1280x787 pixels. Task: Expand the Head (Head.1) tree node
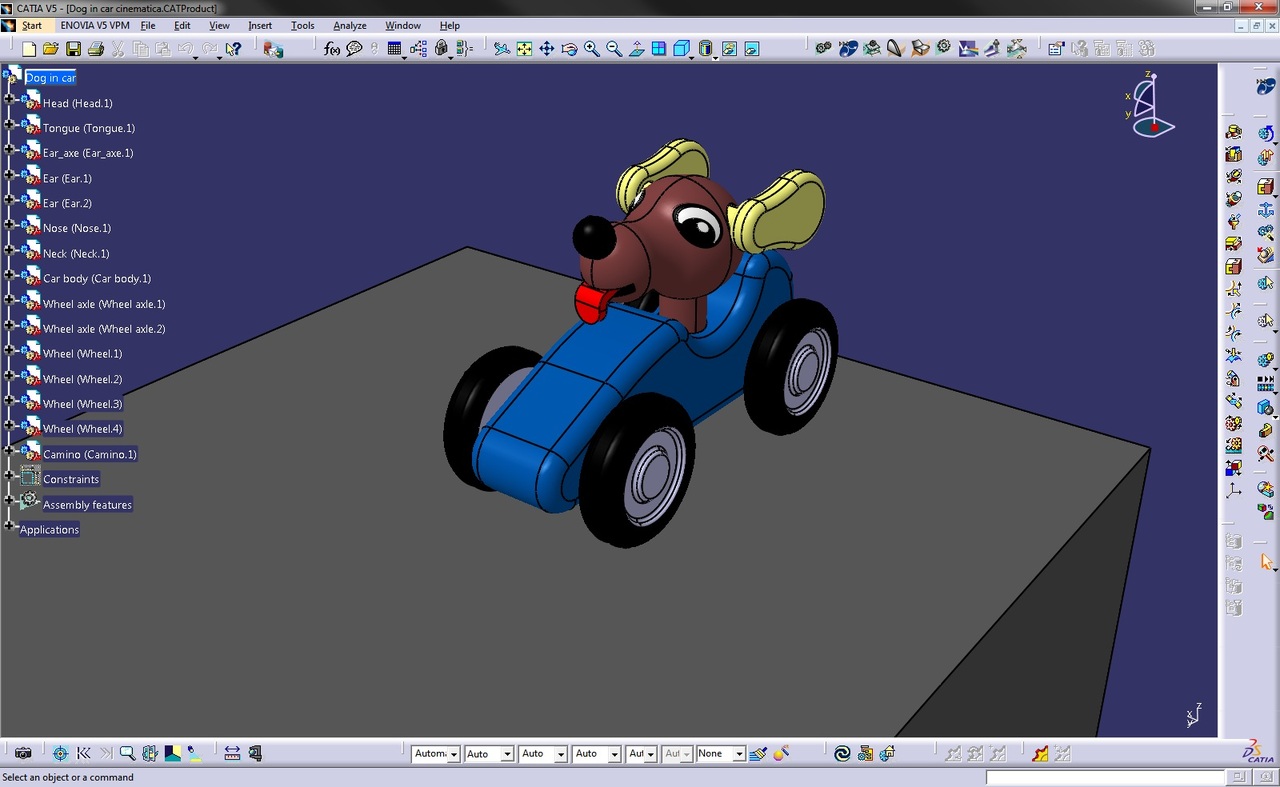[x=9, y=98]
